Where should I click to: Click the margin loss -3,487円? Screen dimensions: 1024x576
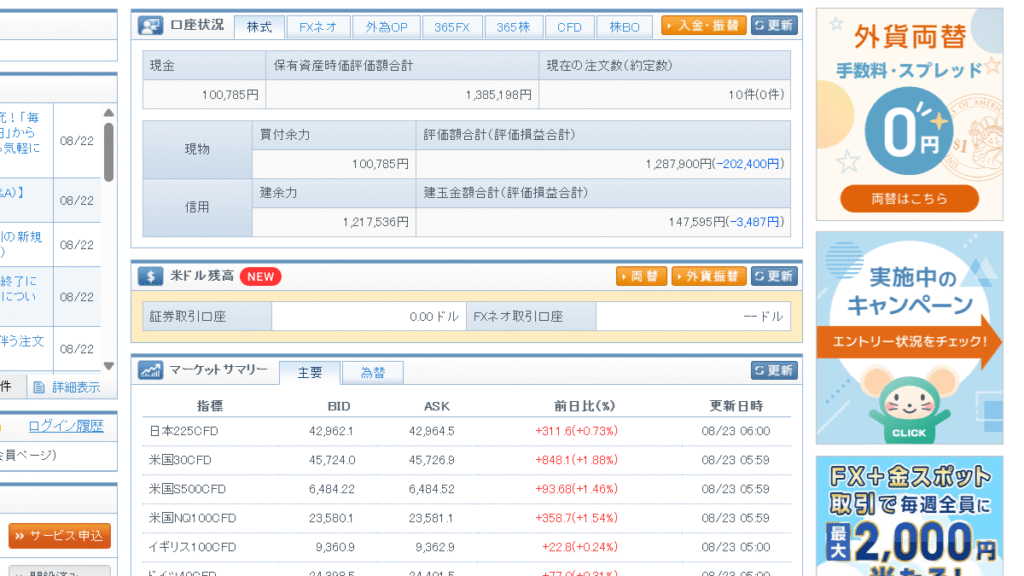[755, 222]
